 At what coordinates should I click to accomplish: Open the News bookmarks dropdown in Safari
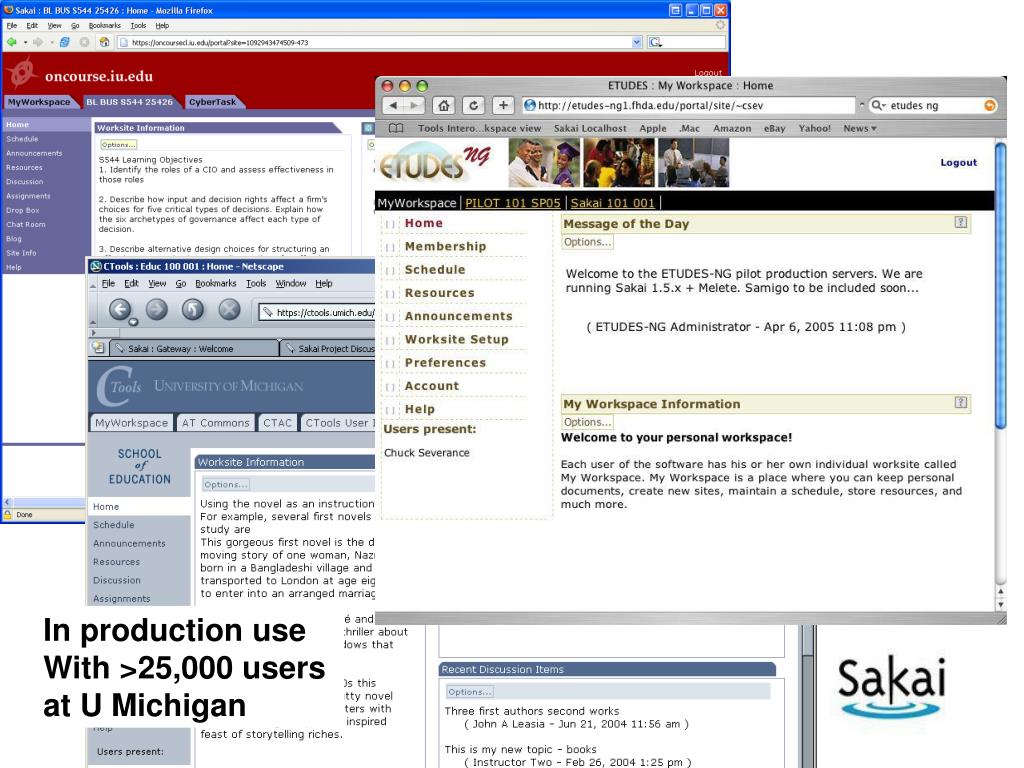[859, 129]
